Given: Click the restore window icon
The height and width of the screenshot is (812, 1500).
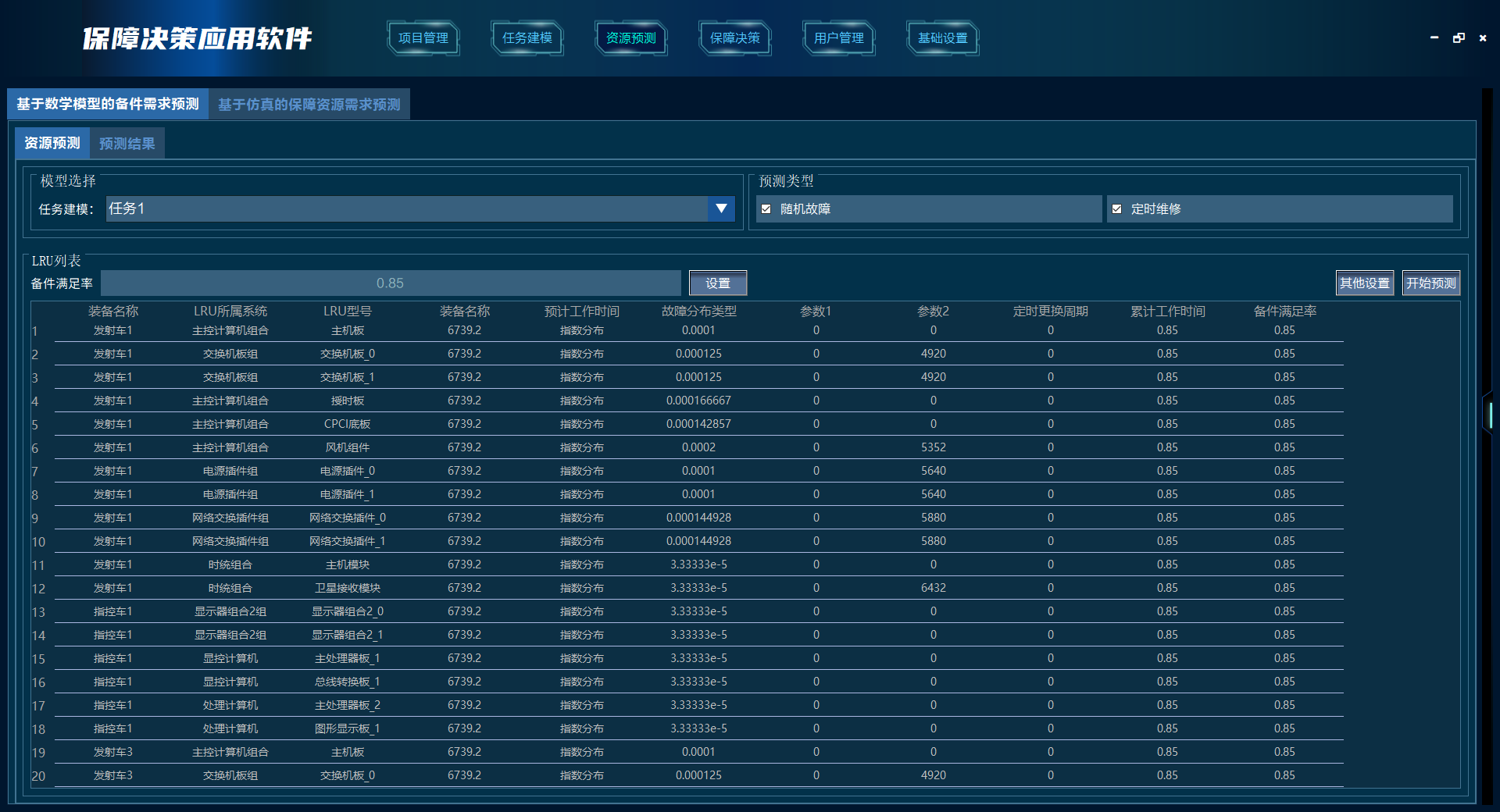Looking at the screenshot, I should pyautogui.click(x=1459, y=38).
